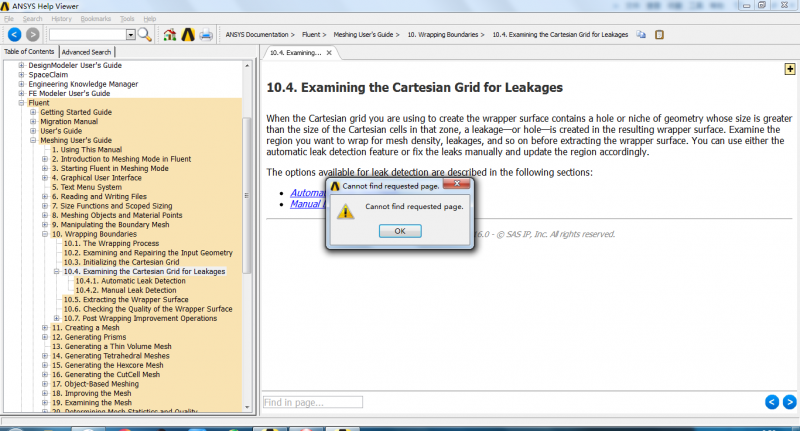The width and height of the screenshot is (800, 431).
Task: Go to previous find result arrow
Action: coord(772,402)
